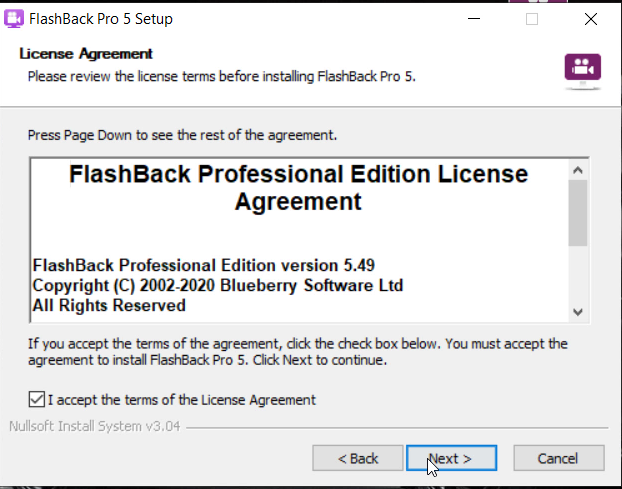The image size is (622, 489).
Task: Click the 'Press Page Down' instruction text
Action: [182, 134]
